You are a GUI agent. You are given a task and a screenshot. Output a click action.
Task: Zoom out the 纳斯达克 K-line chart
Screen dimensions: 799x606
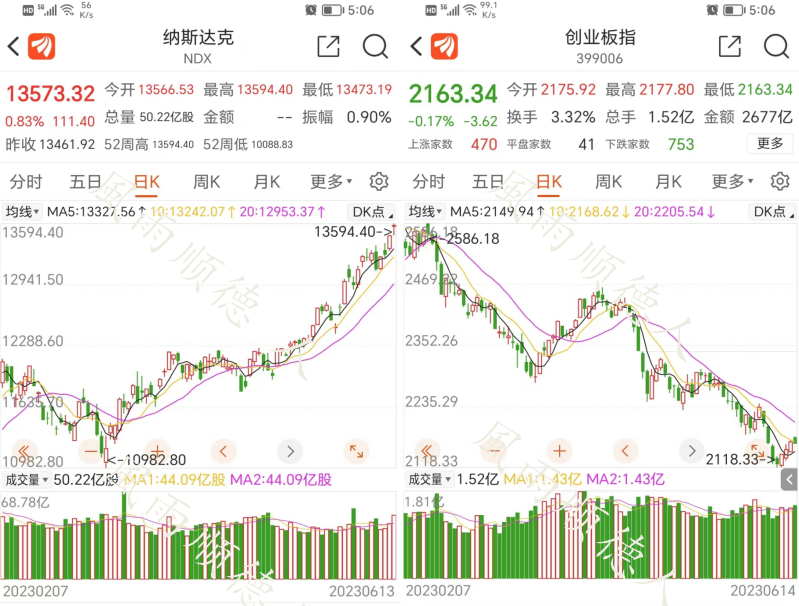coord(91,451)
